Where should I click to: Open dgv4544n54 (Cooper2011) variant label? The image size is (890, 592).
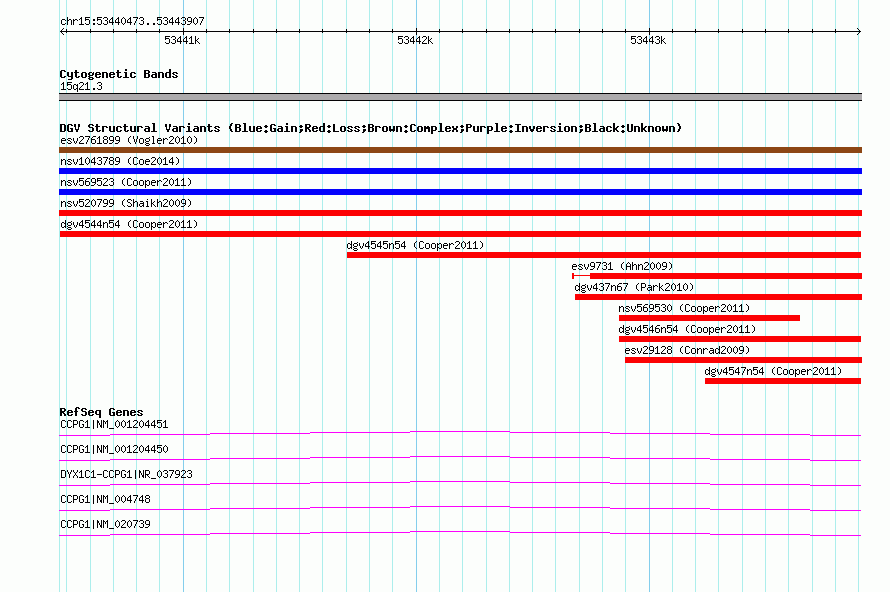tap(129, 224)
